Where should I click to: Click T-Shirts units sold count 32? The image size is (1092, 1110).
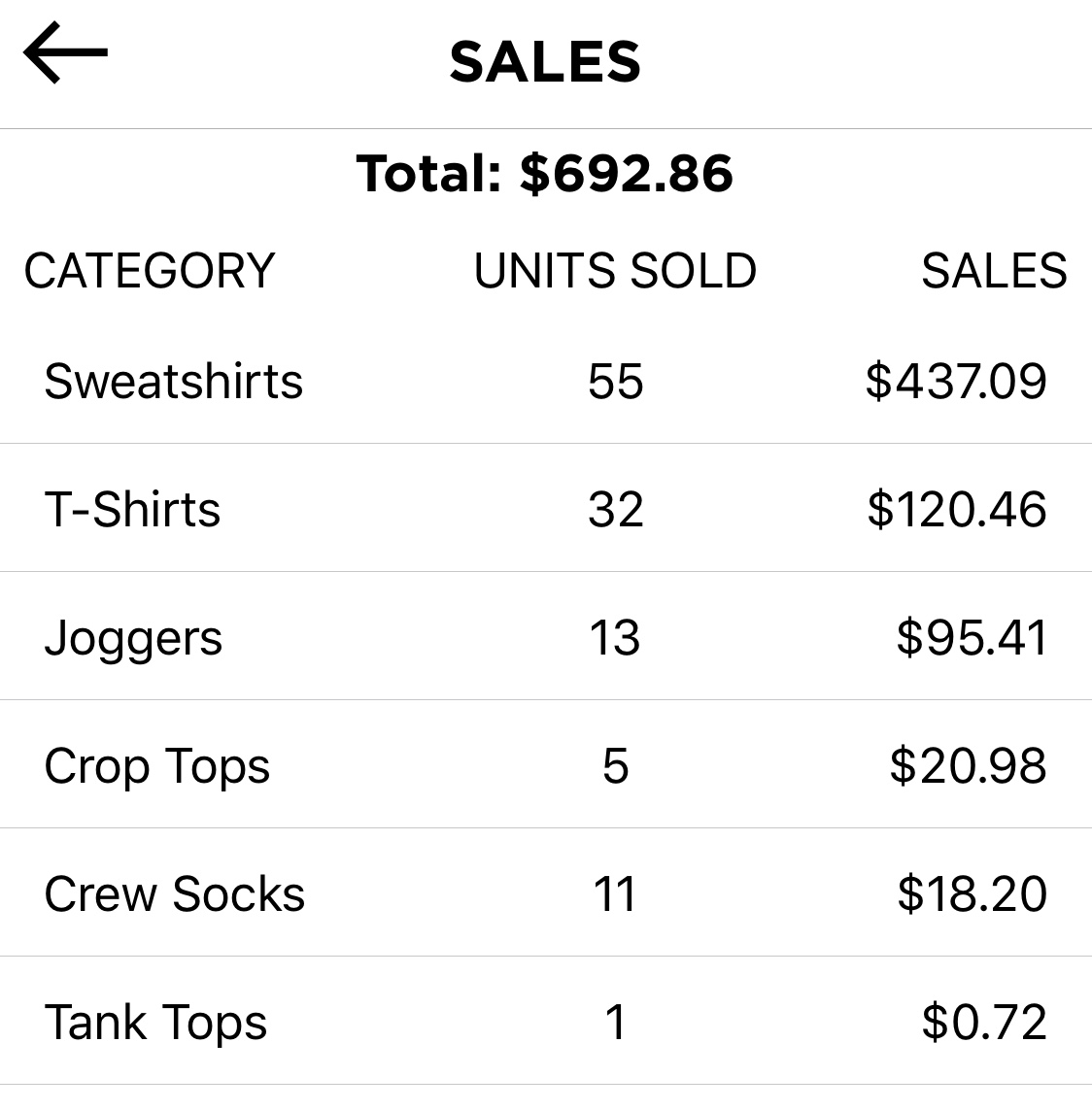pyautogui.click(x=615, y=509)
